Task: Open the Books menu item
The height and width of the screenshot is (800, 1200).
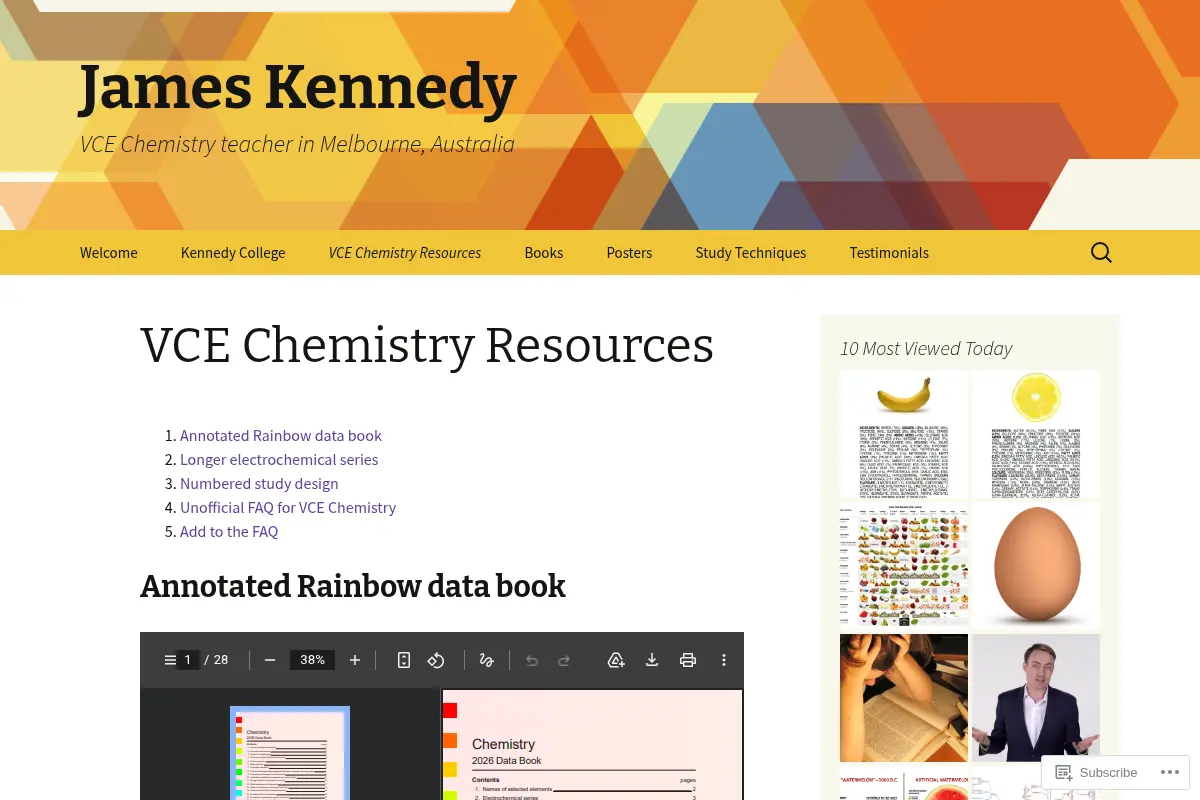Action: point(544,253)
